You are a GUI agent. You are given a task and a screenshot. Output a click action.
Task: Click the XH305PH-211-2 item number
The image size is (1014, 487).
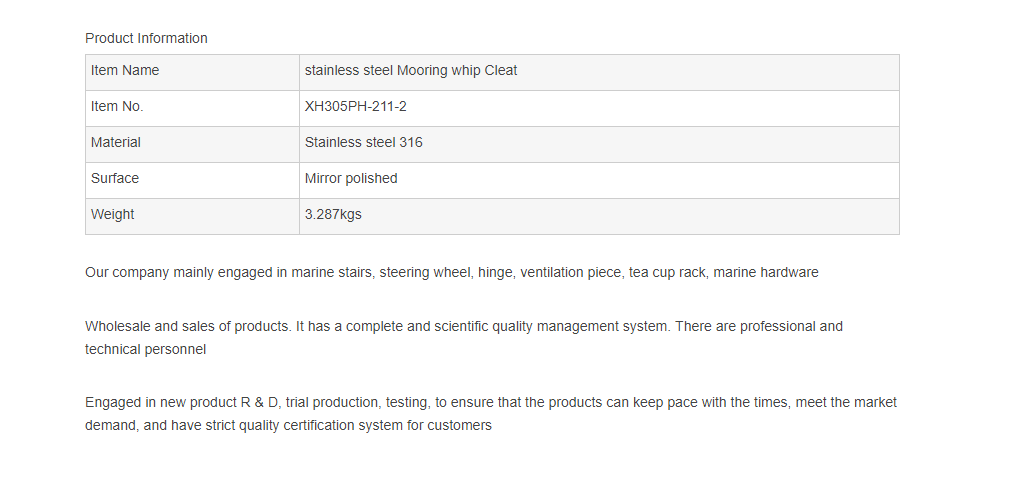point(355,106)
